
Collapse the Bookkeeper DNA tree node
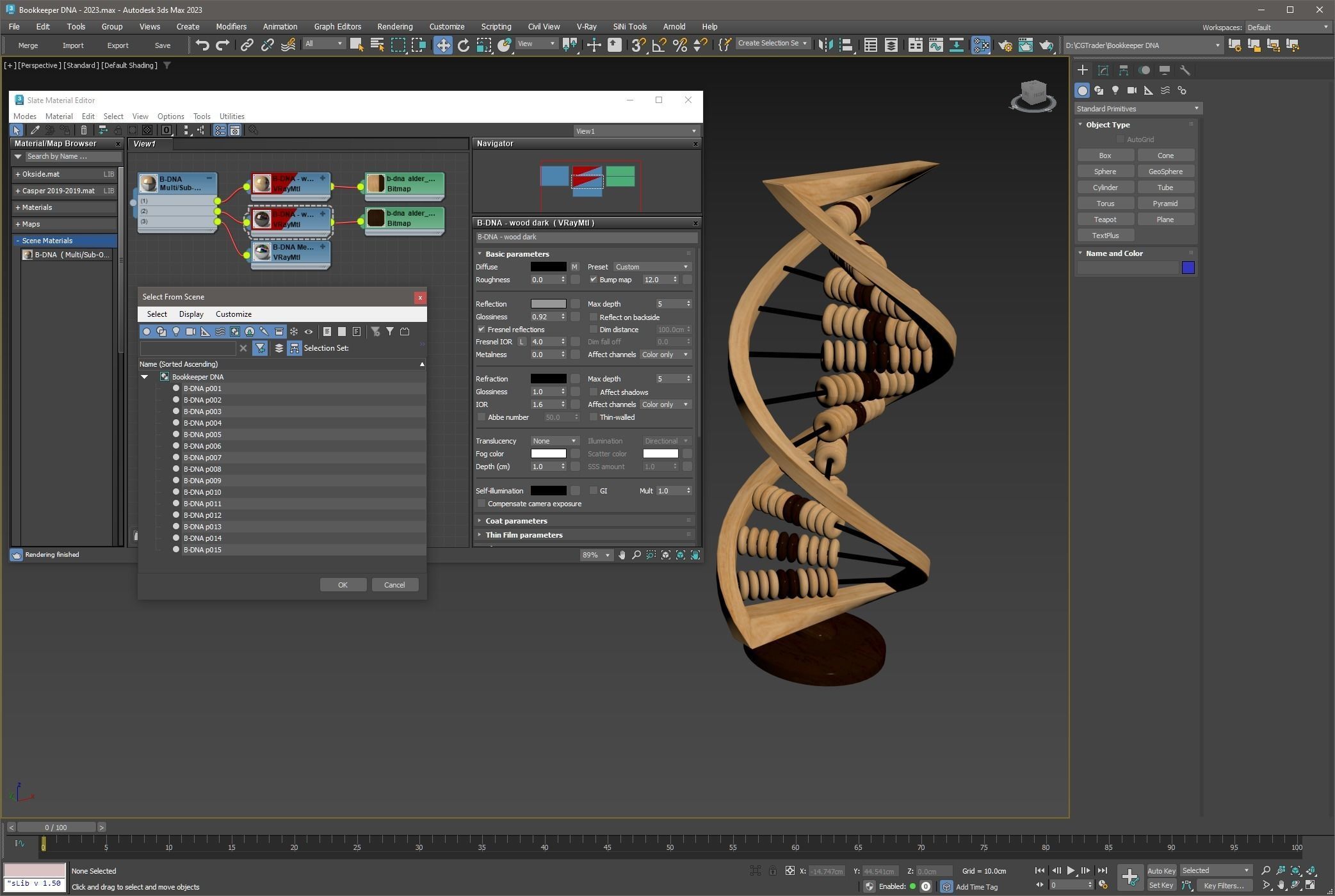(145, 377)
